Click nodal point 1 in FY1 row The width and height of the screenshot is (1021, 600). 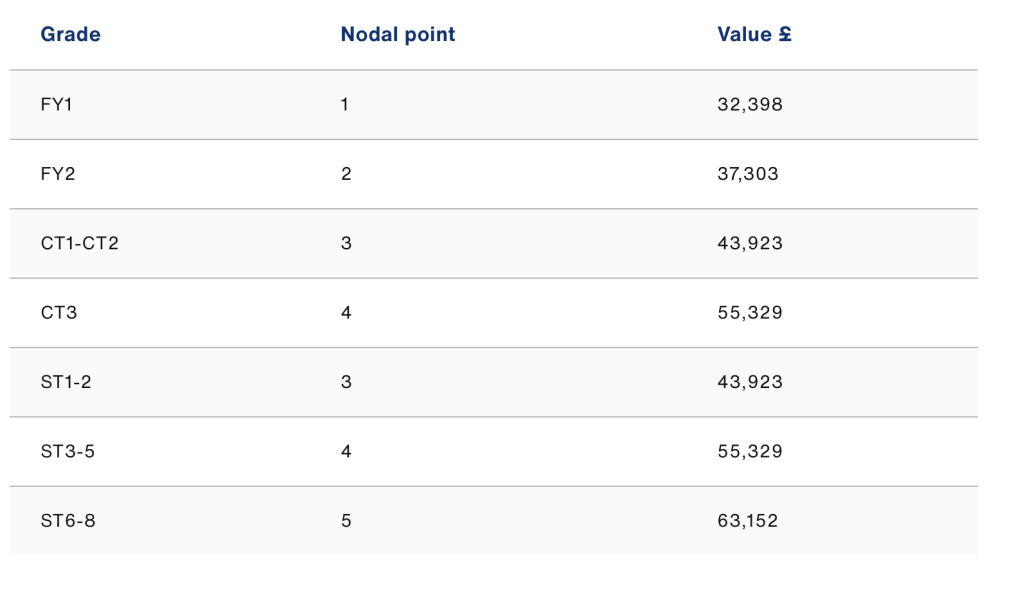[345, 104]
